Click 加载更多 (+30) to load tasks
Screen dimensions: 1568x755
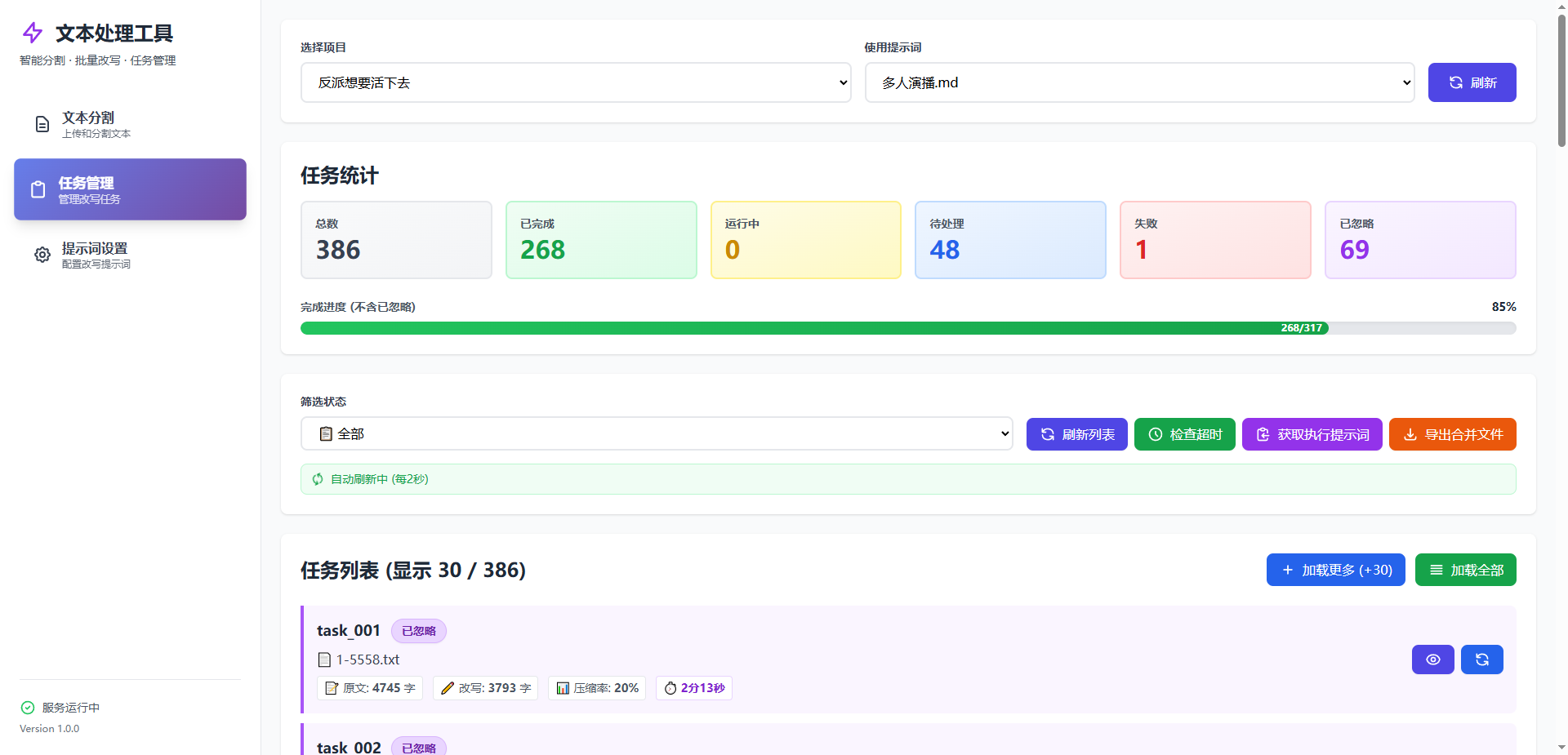coord(1335,570)
